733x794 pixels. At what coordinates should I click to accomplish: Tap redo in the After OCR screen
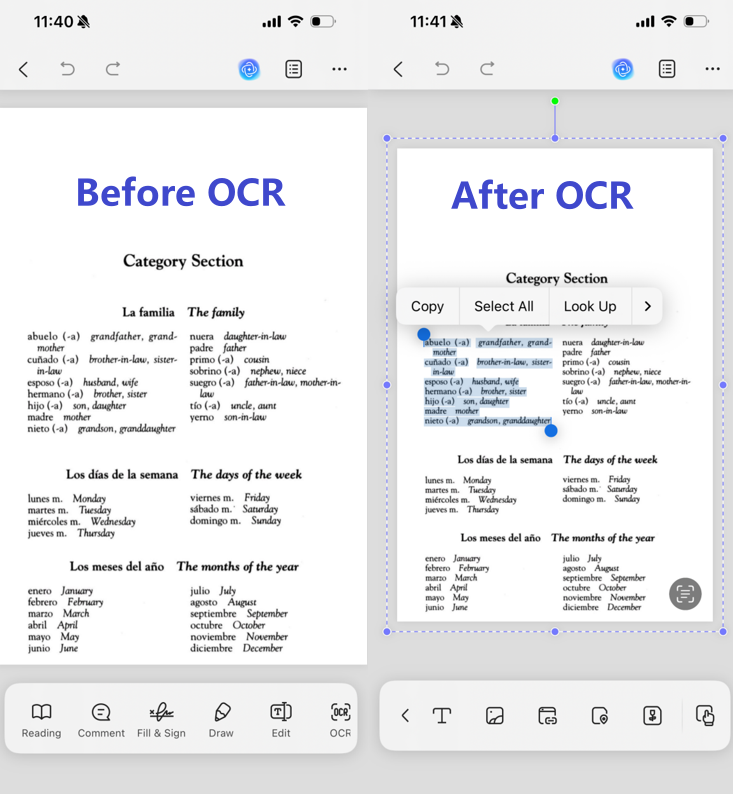[x=487, y=69]
